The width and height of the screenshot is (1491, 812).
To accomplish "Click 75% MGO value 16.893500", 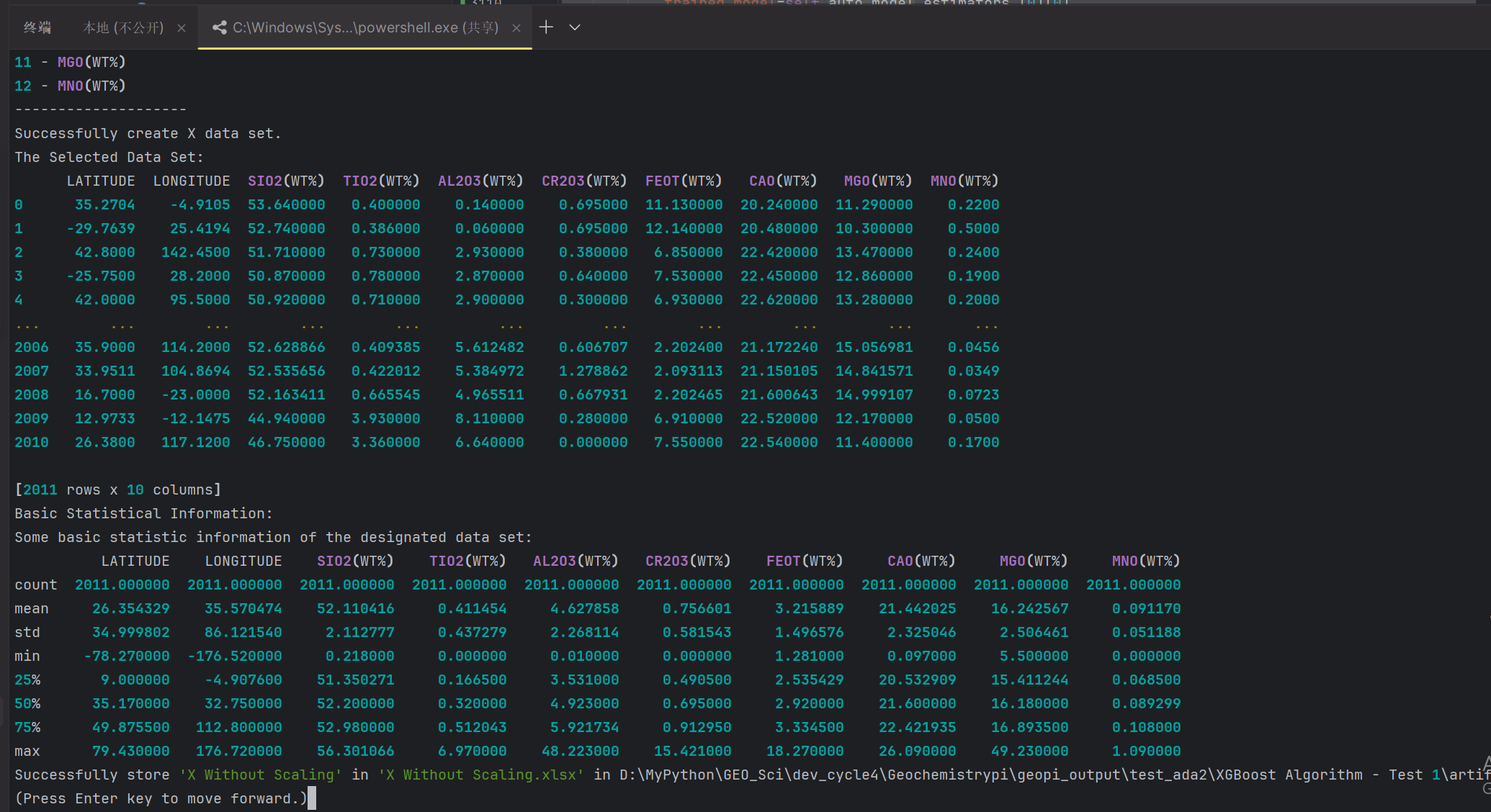I will coord(1029,727).
